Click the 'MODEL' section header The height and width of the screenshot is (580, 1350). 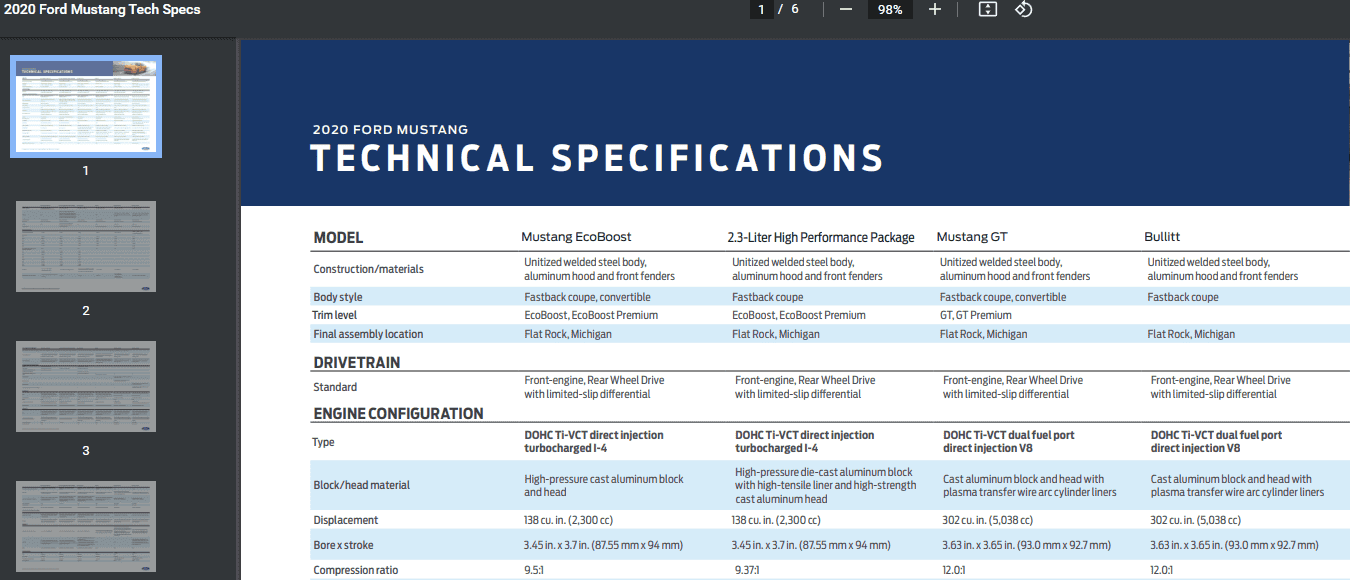coord(338,238)
